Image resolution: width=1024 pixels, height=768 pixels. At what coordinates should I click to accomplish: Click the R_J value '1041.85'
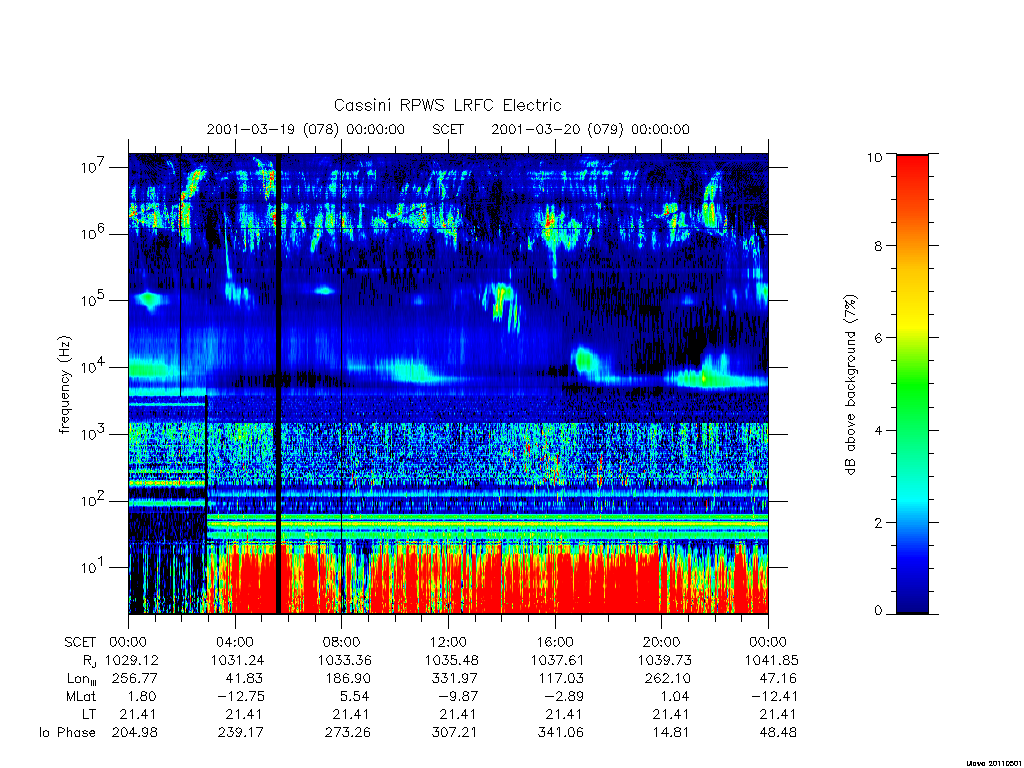coord(771,660)
